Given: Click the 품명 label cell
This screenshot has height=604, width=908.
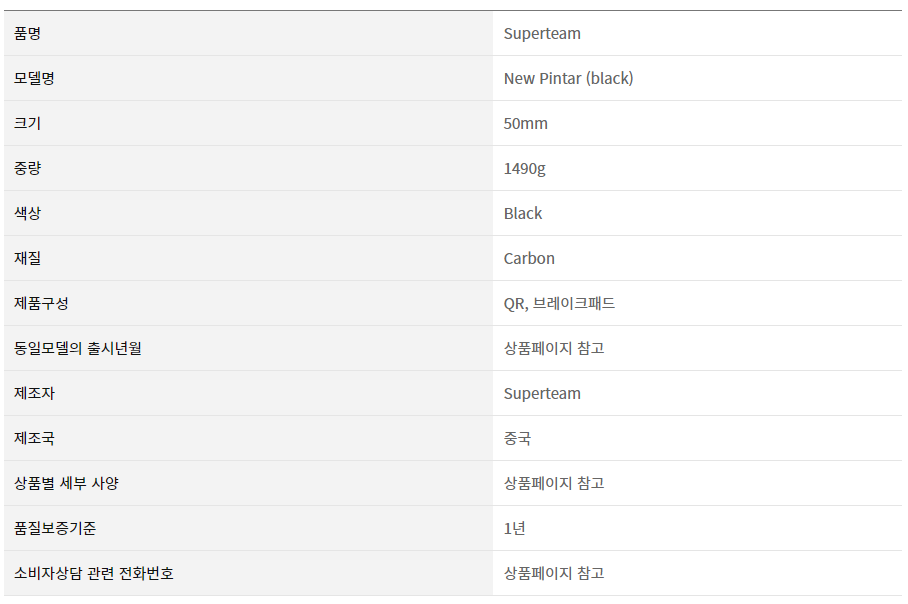Looking at the screenshot, I should pyautogui.click(x=248, y=34).
